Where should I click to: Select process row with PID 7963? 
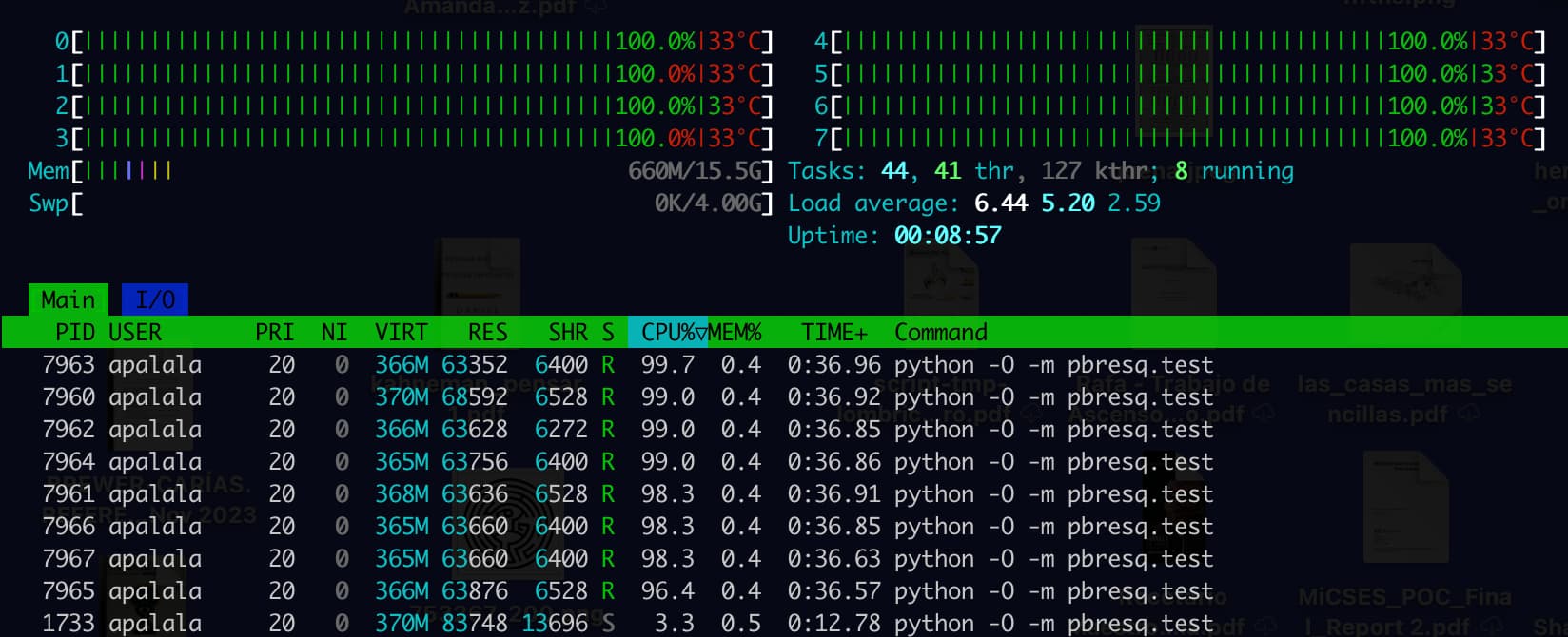point(784,364)
